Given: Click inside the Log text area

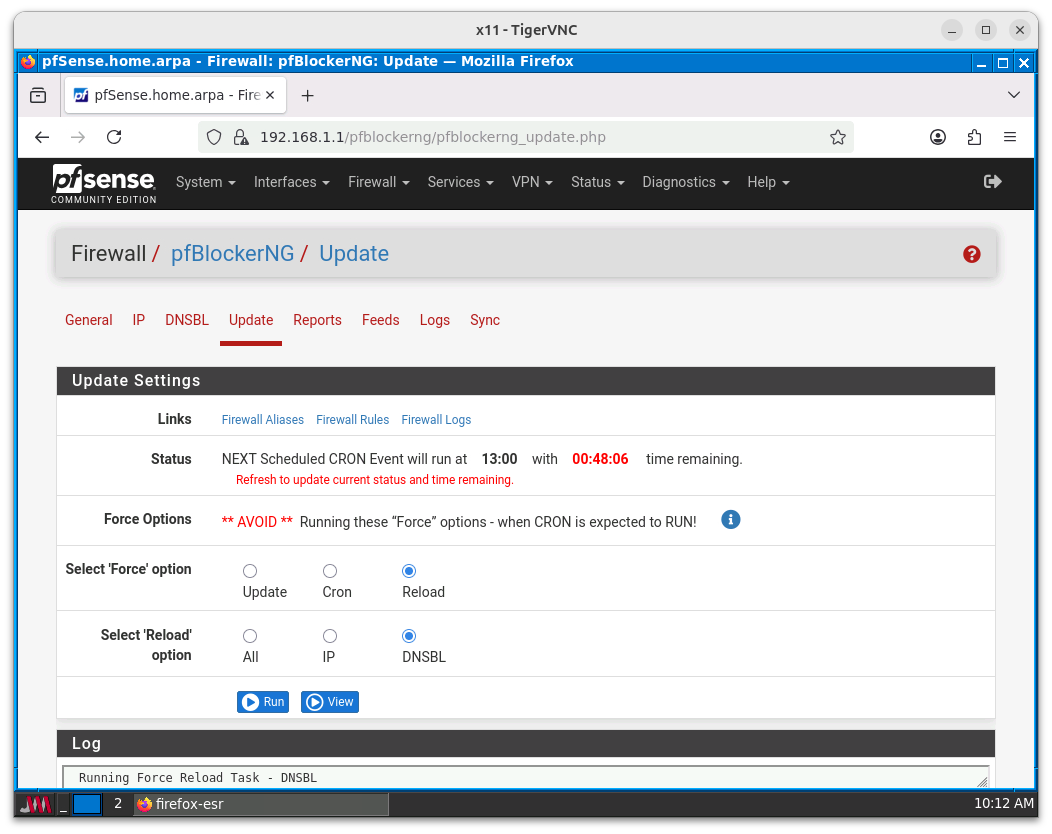Looking at the screenshot, I should (x=525, y=778).
